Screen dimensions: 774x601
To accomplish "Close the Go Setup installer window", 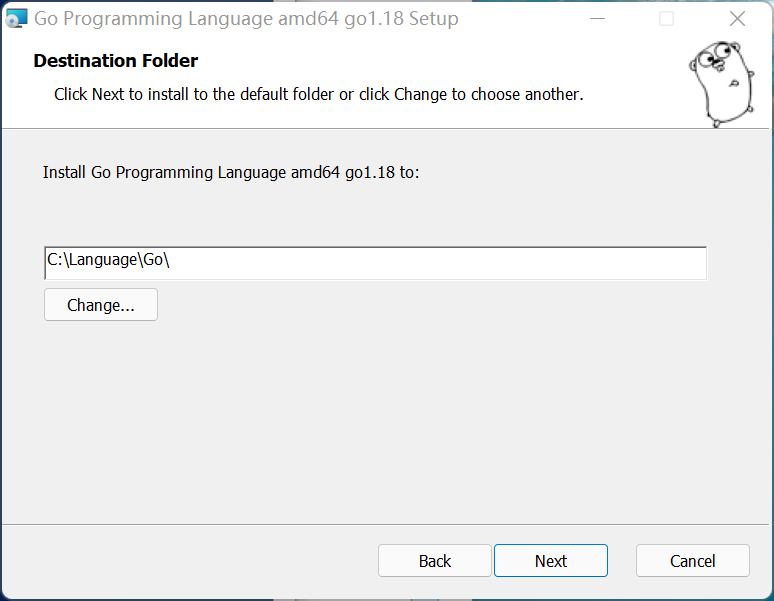I will coord(737,18).
